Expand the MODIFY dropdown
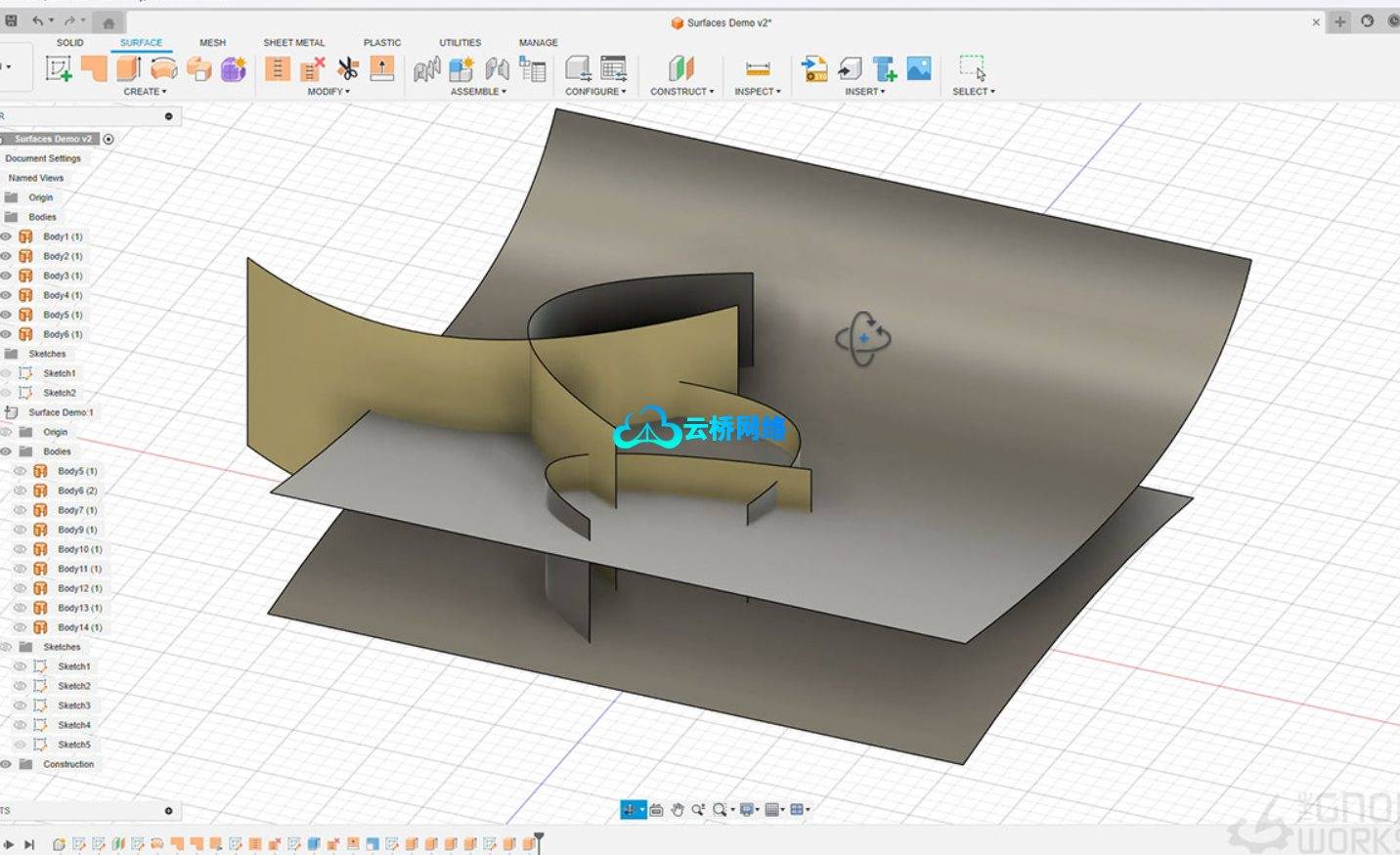This screenshot has width=1400, height=855. (328, 92)
